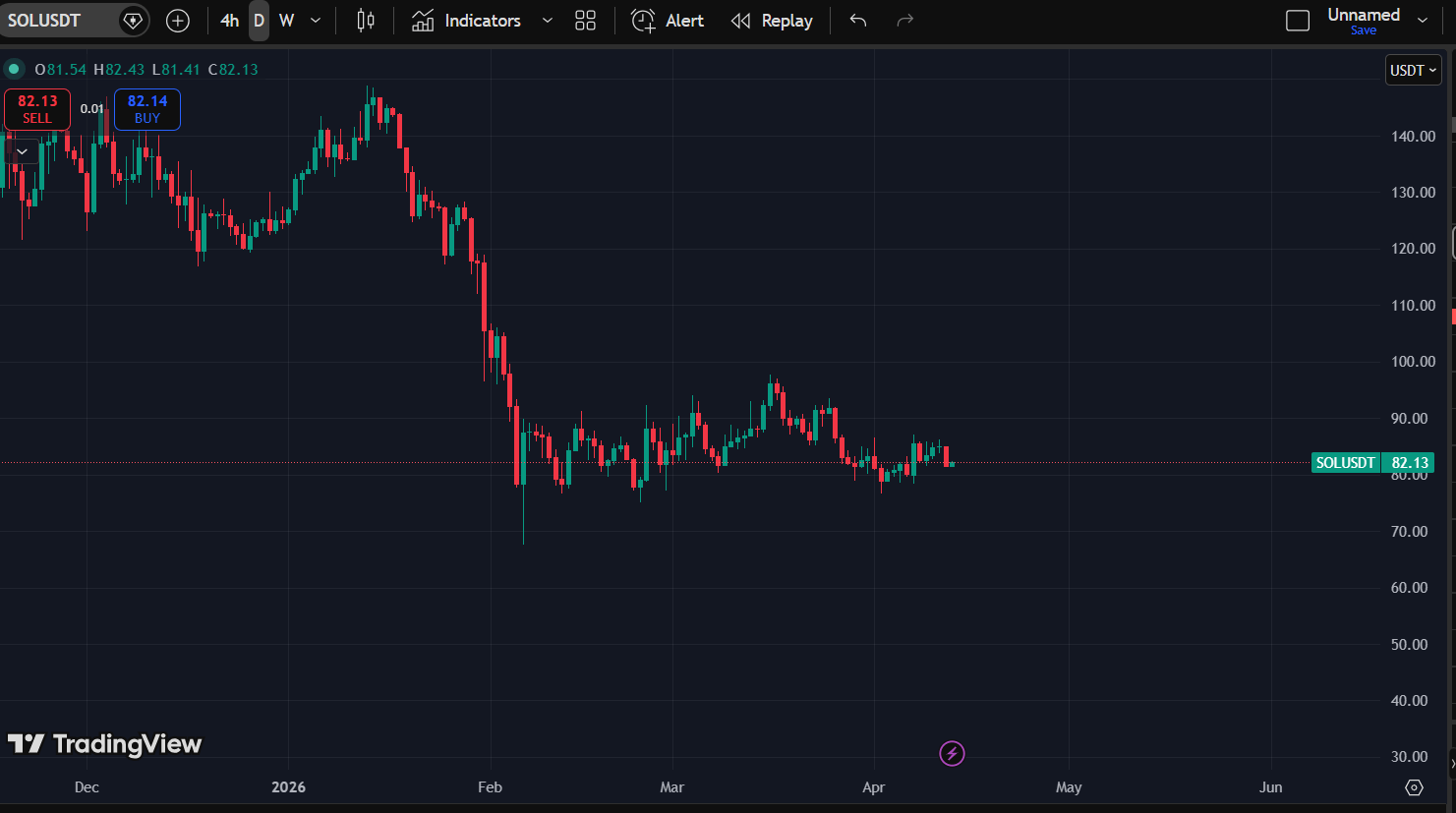
Task: Expand the Unnamed layout dropdown arrow
Action: pyautogui.click(x=1423, y=20)
